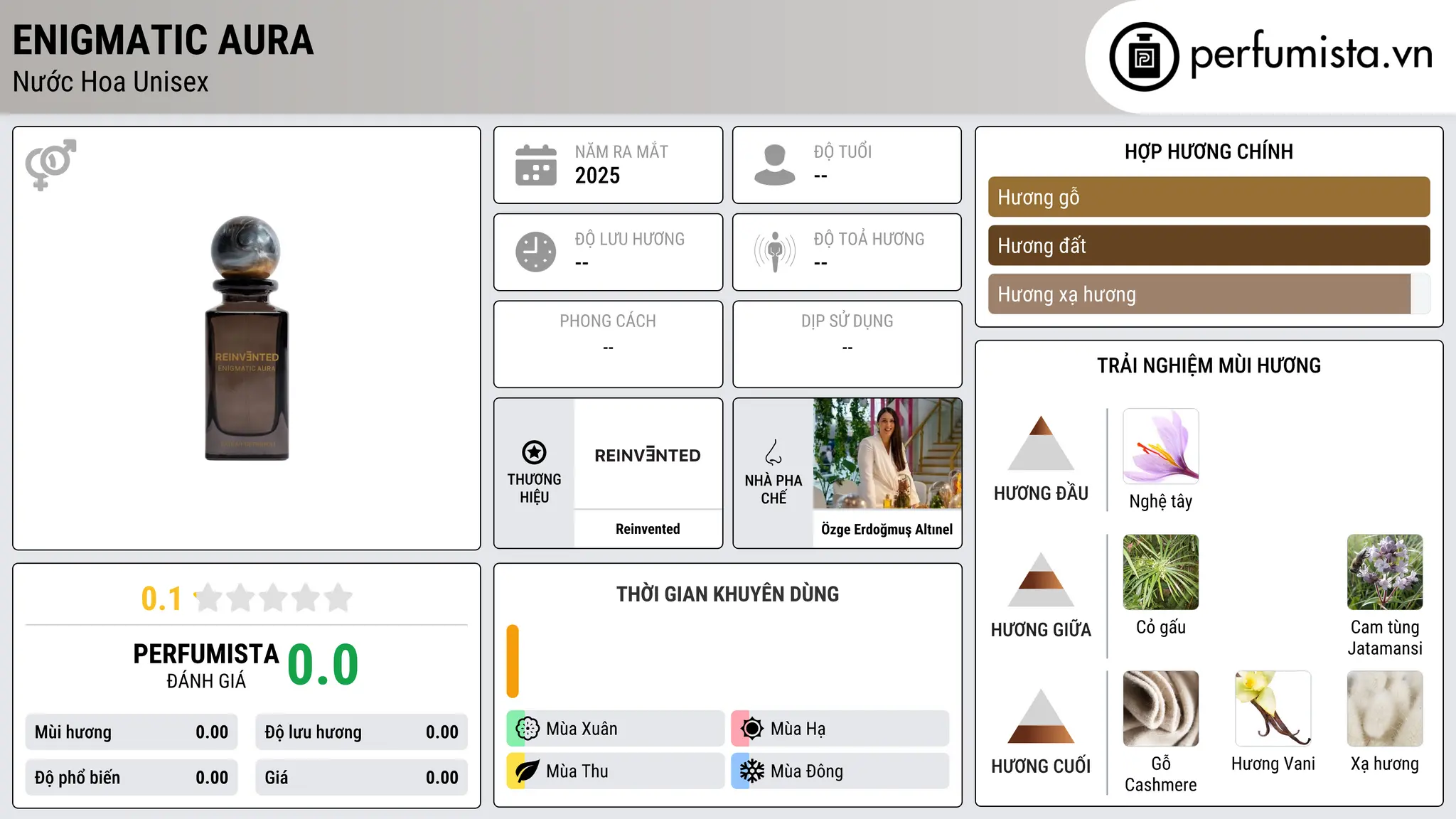Select the Mùa Hạ season label

[x=798, y=729]
